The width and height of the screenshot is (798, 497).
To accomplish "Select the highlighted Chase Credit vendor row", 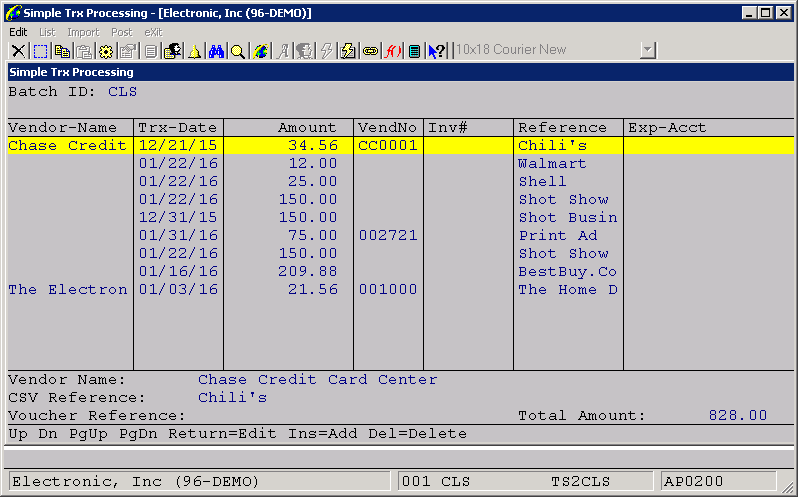I will click(401, 145).
